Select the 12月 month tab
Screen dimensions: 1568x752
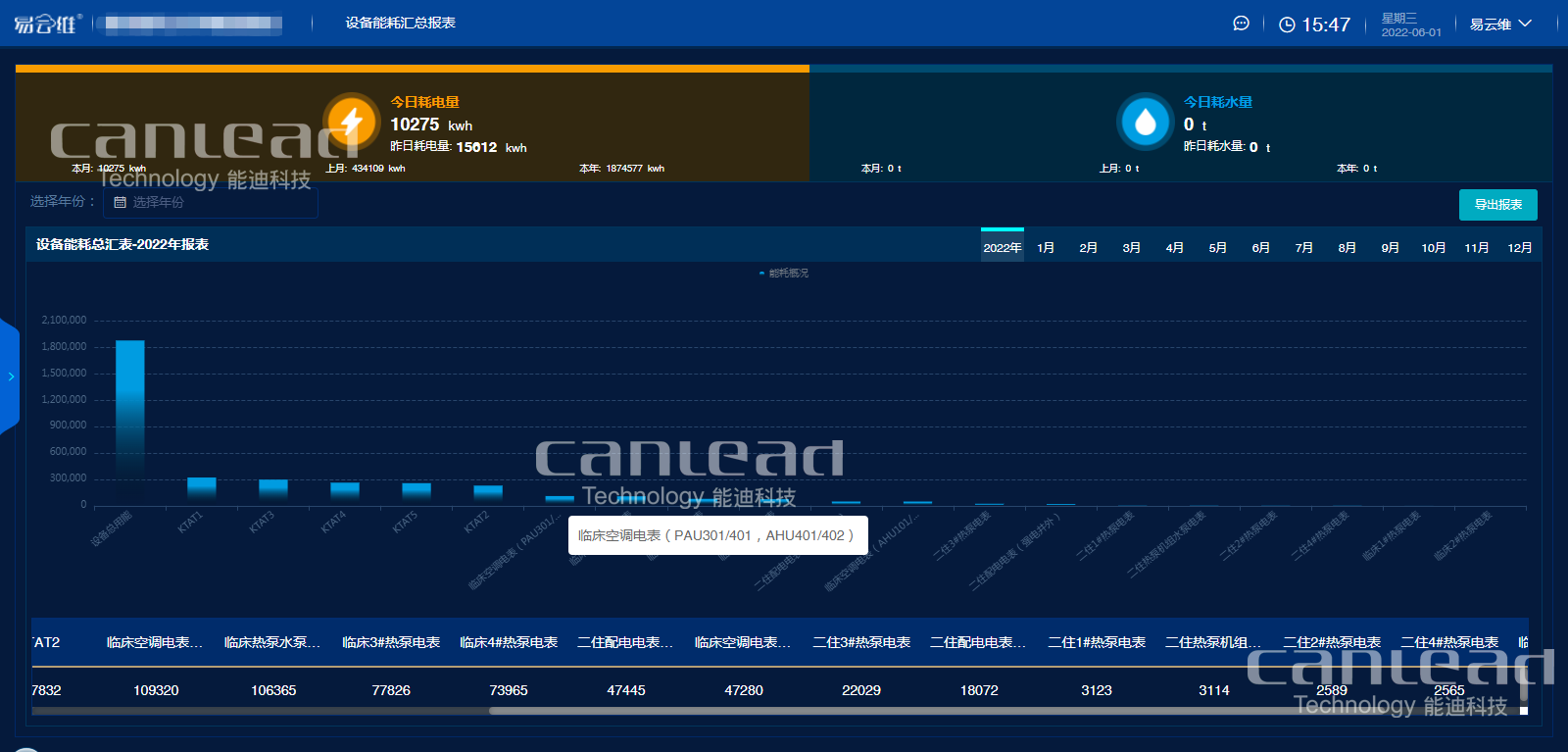tap(1519, 247)
